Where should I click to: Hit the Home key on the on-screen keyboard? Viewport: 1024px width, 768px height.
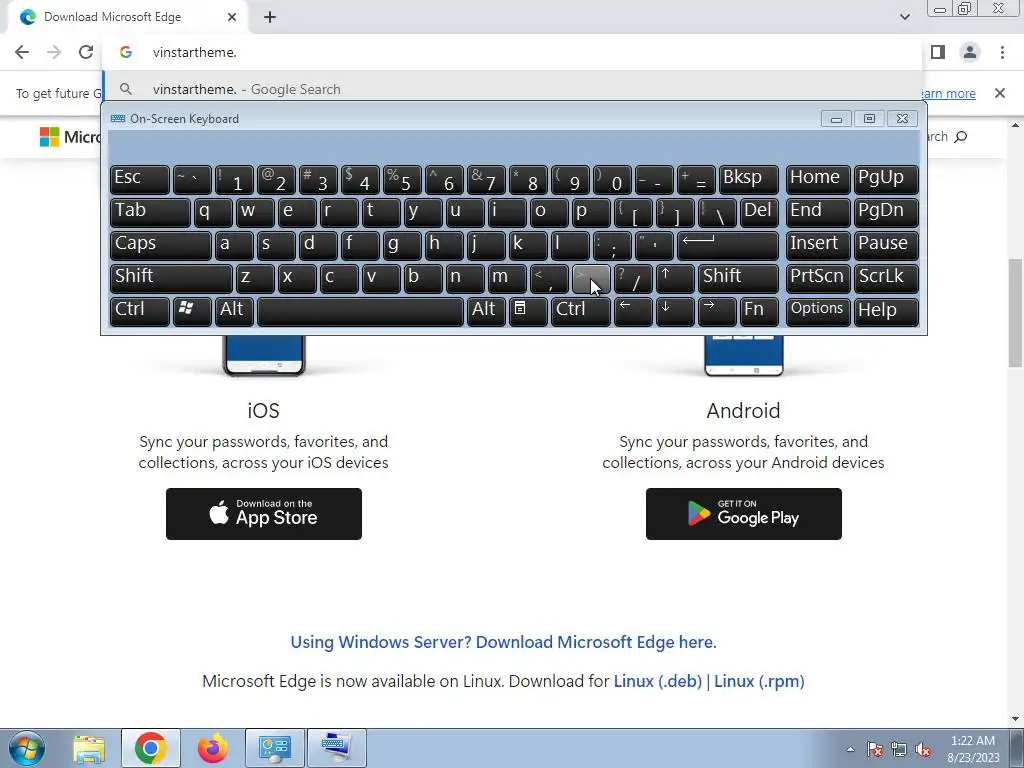(x=818, y=179)
